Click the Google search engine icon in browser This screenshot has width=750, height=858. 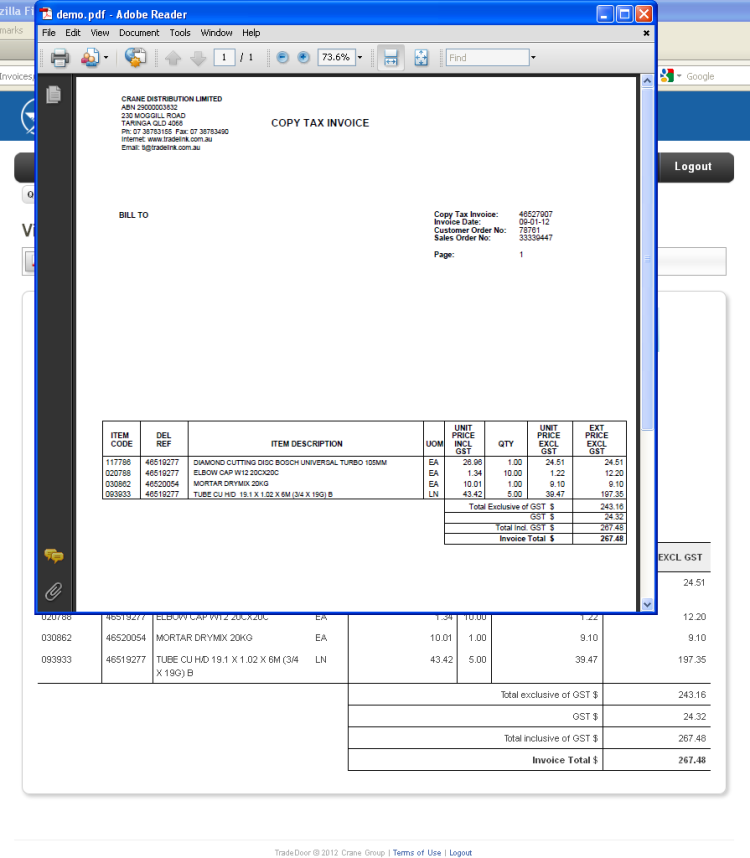pos(667,76)
